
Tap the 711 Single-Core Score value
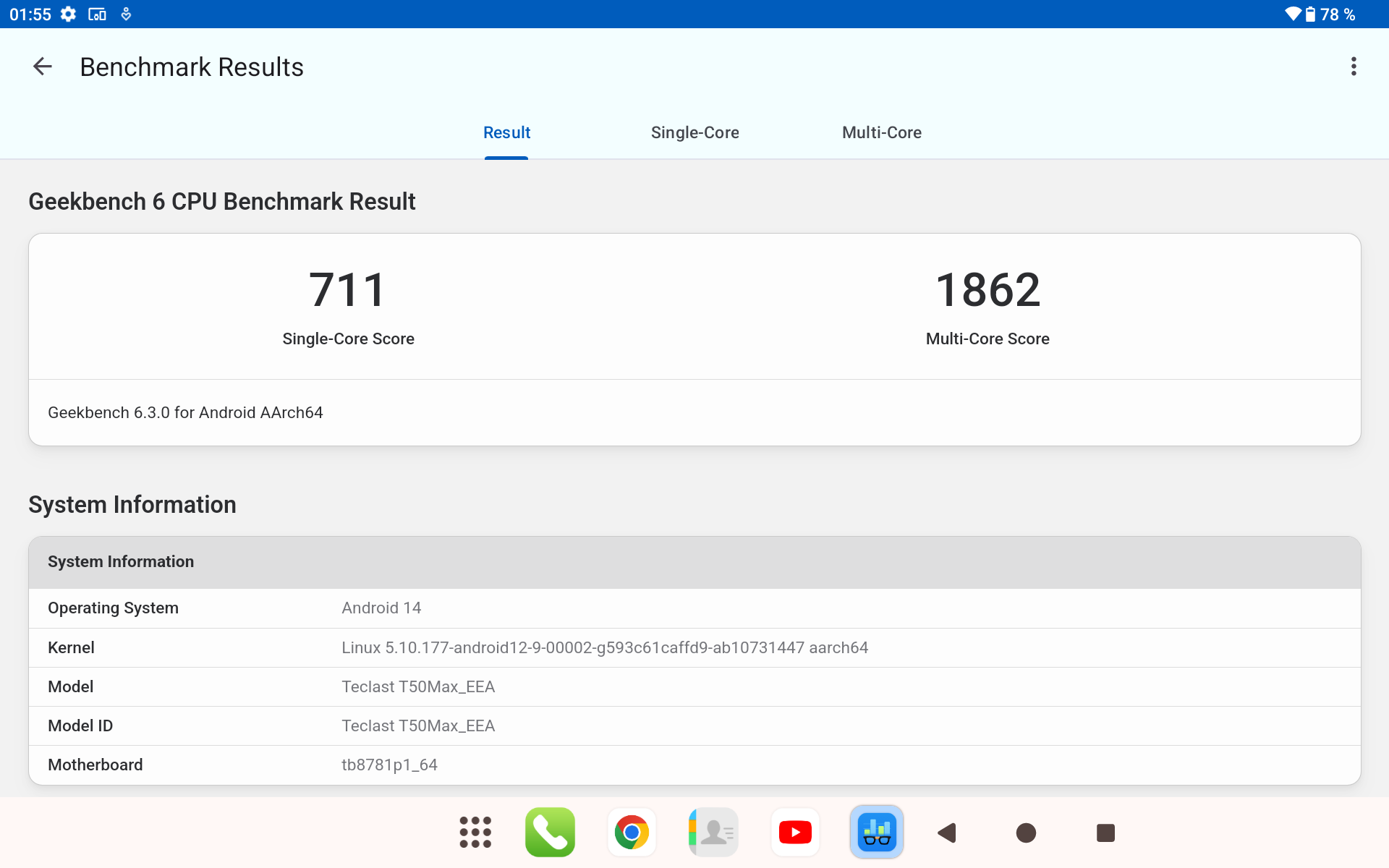point(348,290)
